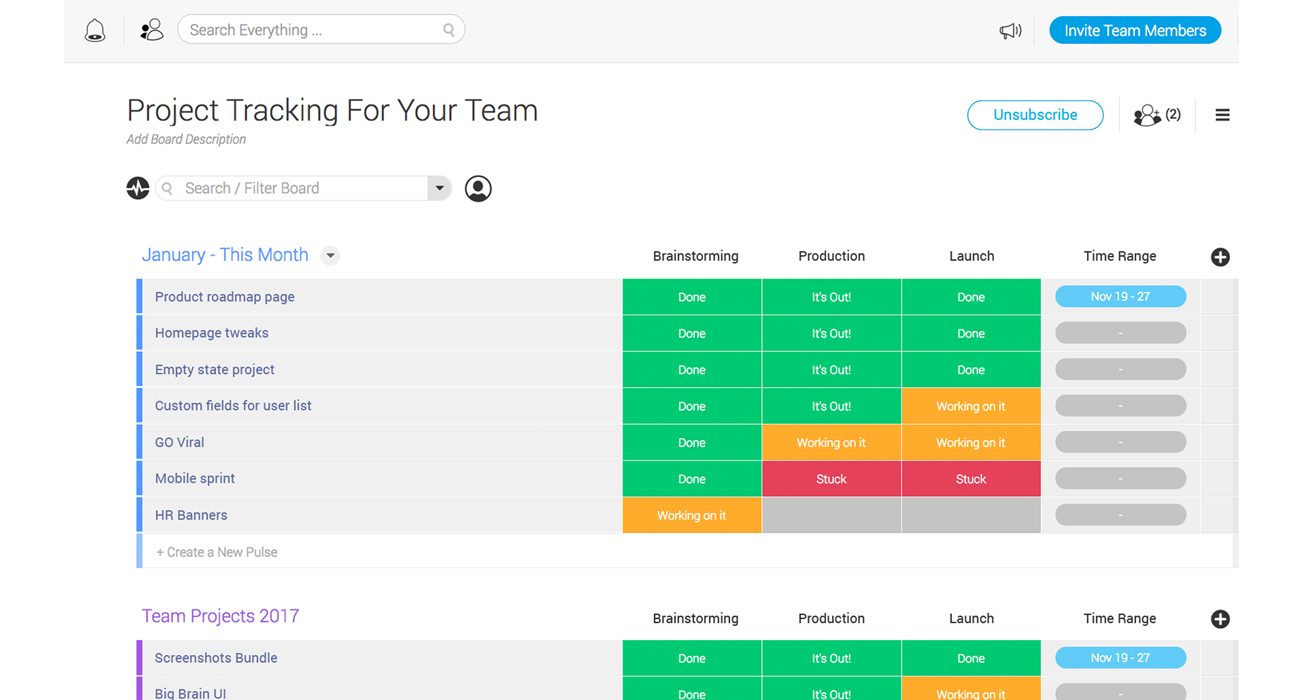Viewport: 1300px width, 700px height.
Task: Click the Invite Team Members button
Action: pyautogui.click(x=1135, y=29)
